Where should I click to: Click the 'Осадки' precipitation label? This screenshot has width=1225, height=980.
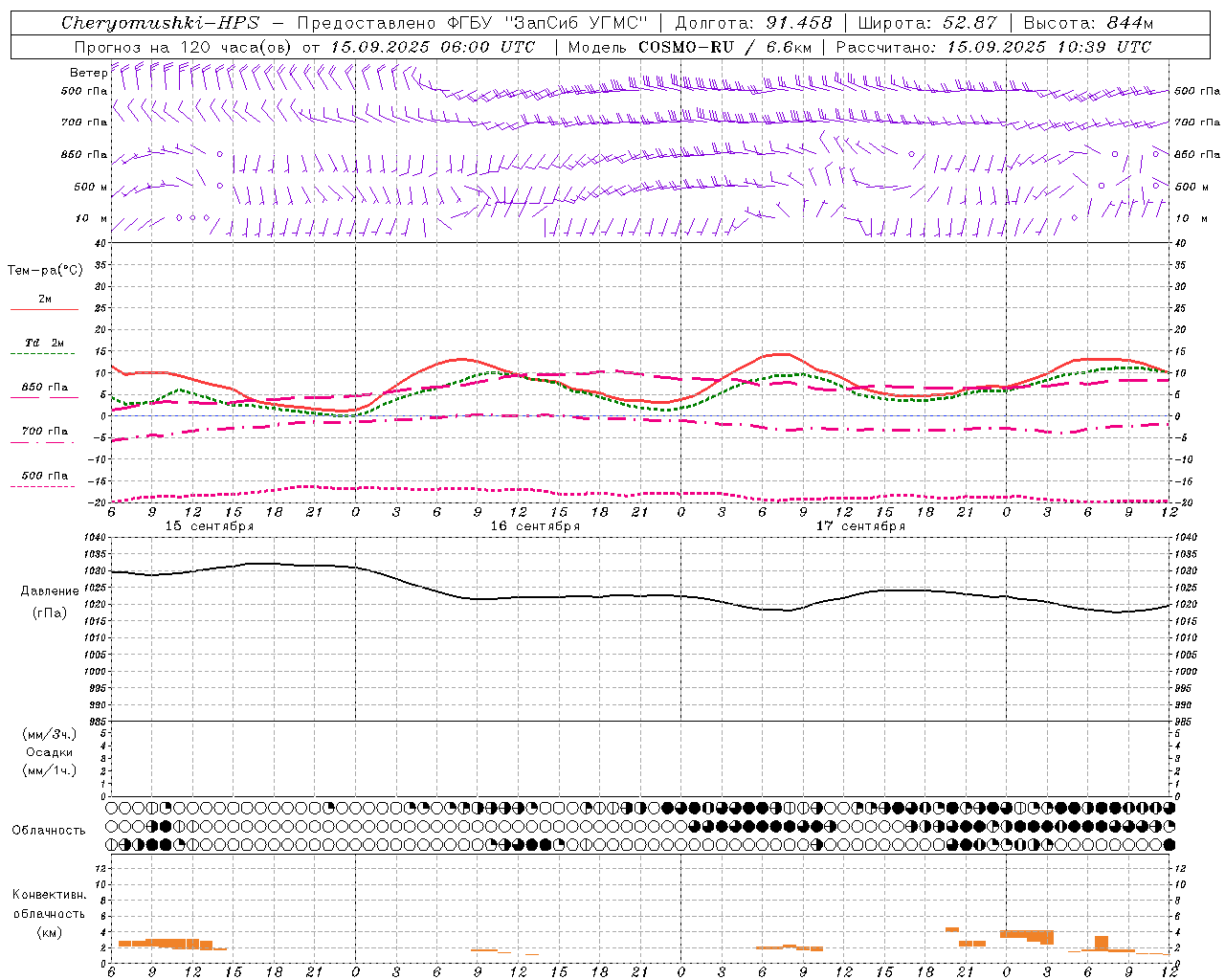point(50,752)
